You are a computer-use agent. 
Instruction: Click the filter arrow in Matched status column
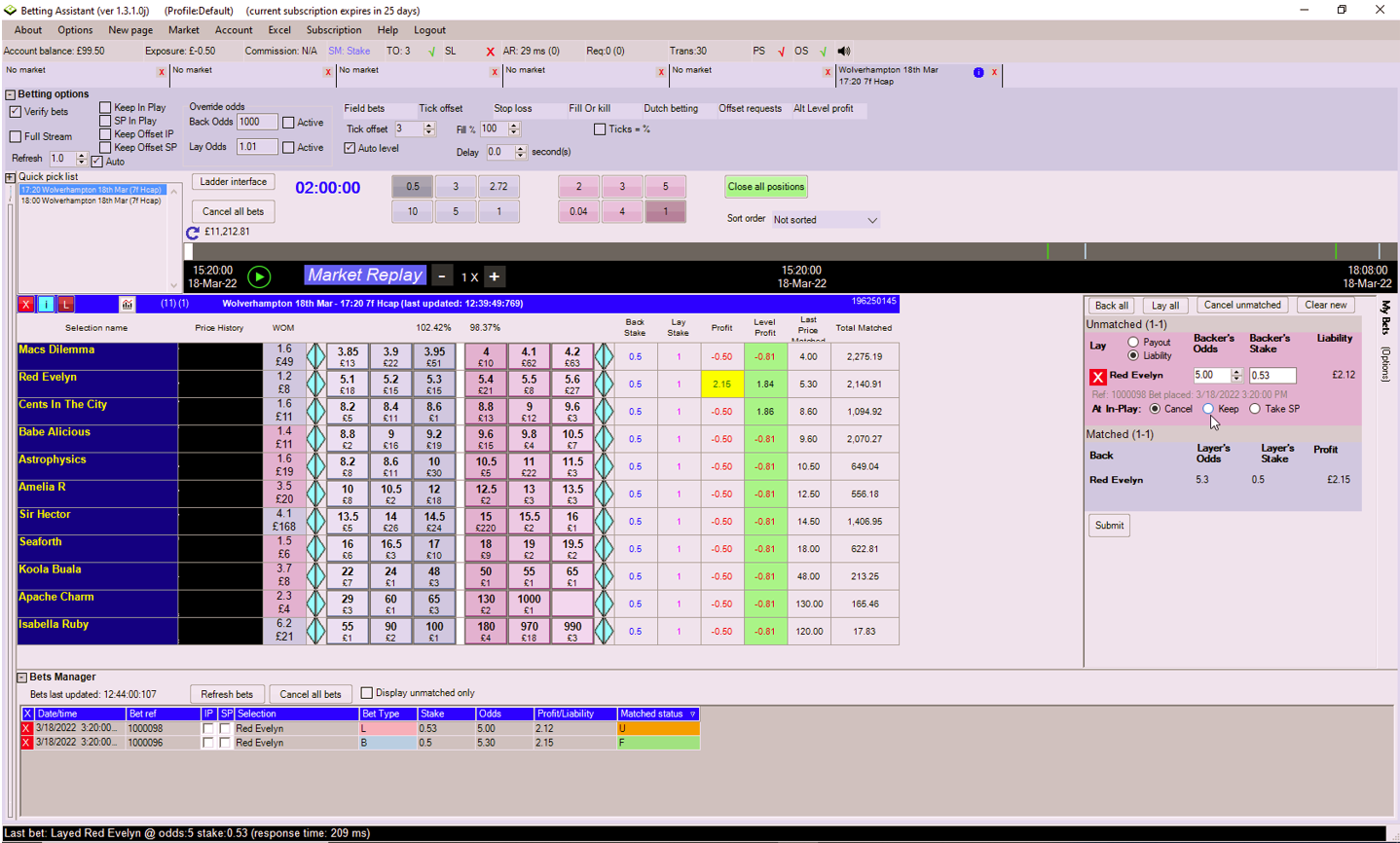point(693,715)
